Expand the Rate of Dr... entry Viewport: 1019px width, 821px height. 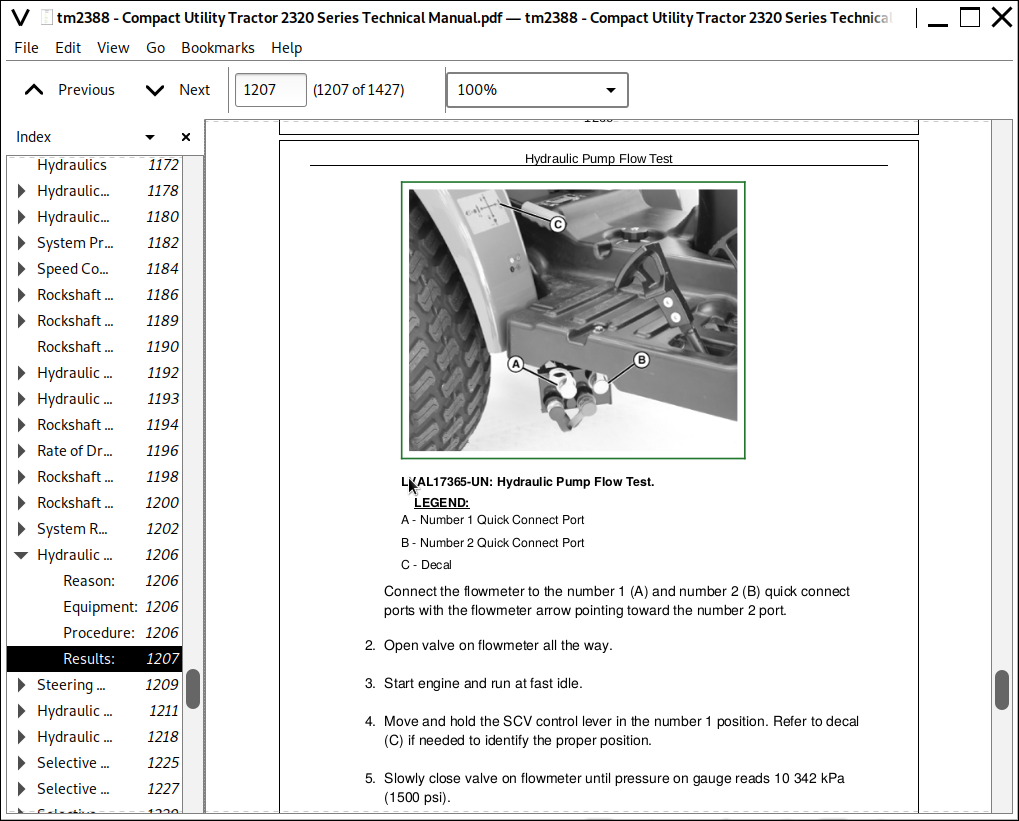pos(21,451)
